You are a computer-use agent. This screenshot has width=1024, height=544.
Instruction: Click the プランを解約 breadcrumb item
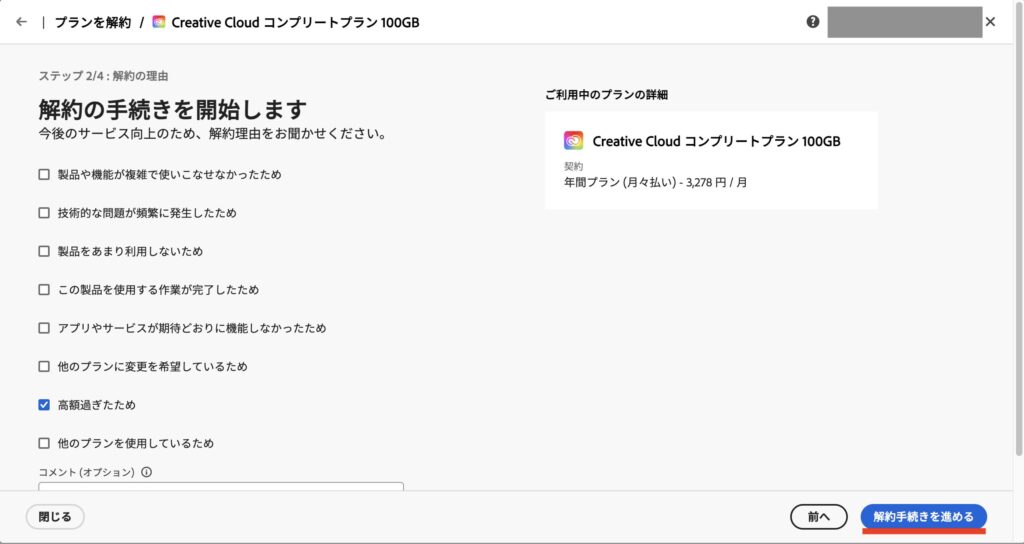(x=92, y=22)
